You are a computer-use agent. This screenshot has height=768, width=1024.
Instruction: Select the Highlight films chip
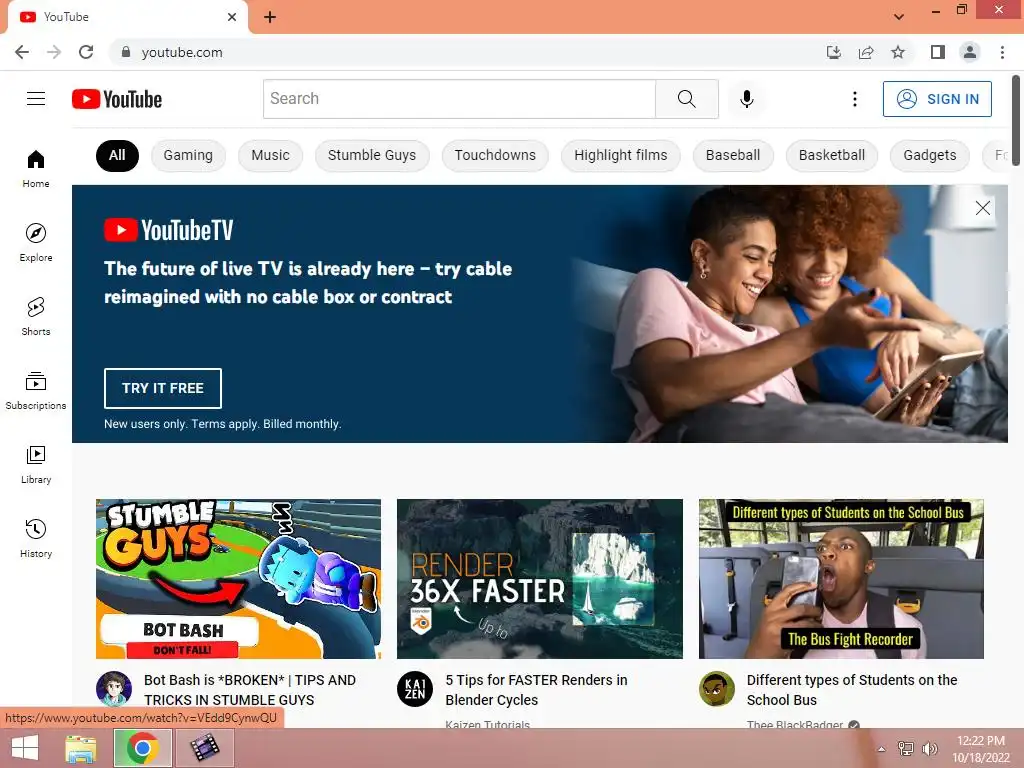pyautogui.click(x=620, y=155)
